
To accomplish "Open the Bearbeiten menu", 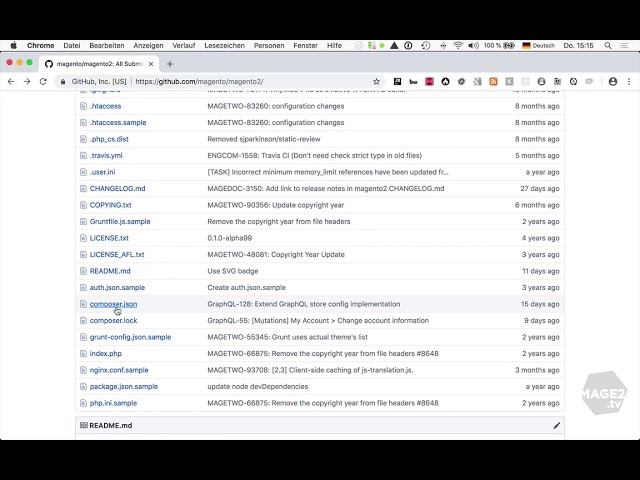I will [107, 45].
